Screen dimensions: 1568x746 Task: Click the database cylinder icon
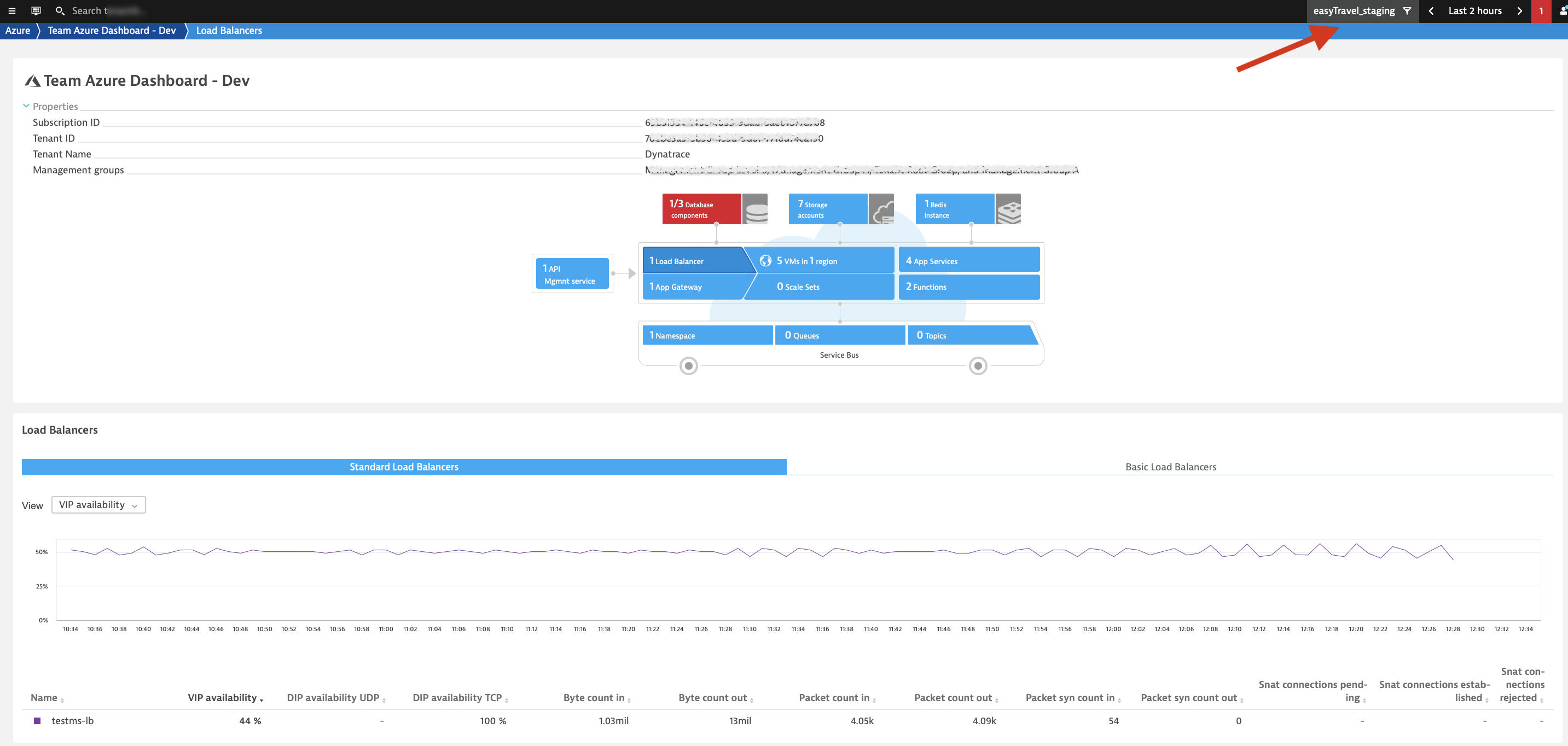tap(756, 209)
